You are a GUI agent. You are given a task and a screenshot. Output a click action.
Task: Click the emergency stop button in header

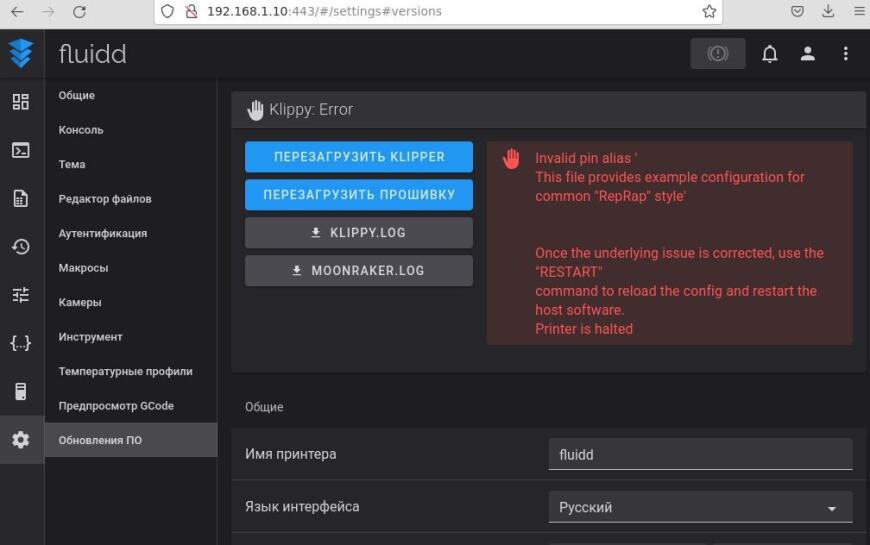coord(717,53)
